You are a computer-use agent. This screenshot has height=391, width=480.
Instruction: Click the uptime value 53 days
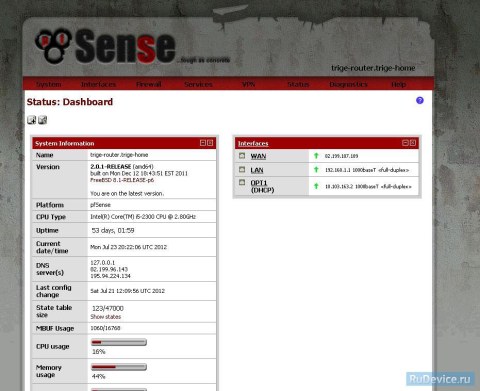[x=113, y=230]
